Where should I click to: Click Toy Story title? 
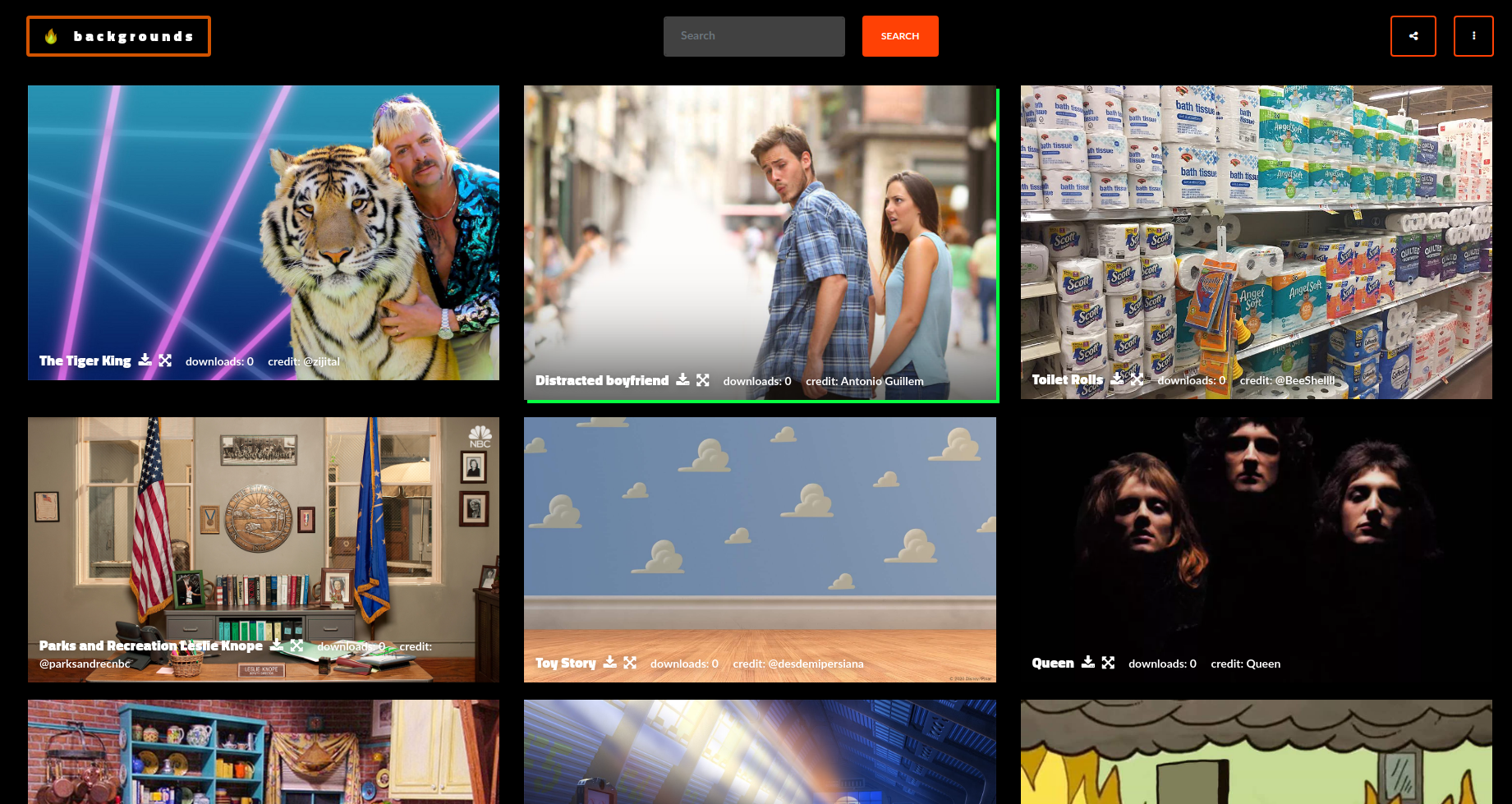tap(566, 663)
